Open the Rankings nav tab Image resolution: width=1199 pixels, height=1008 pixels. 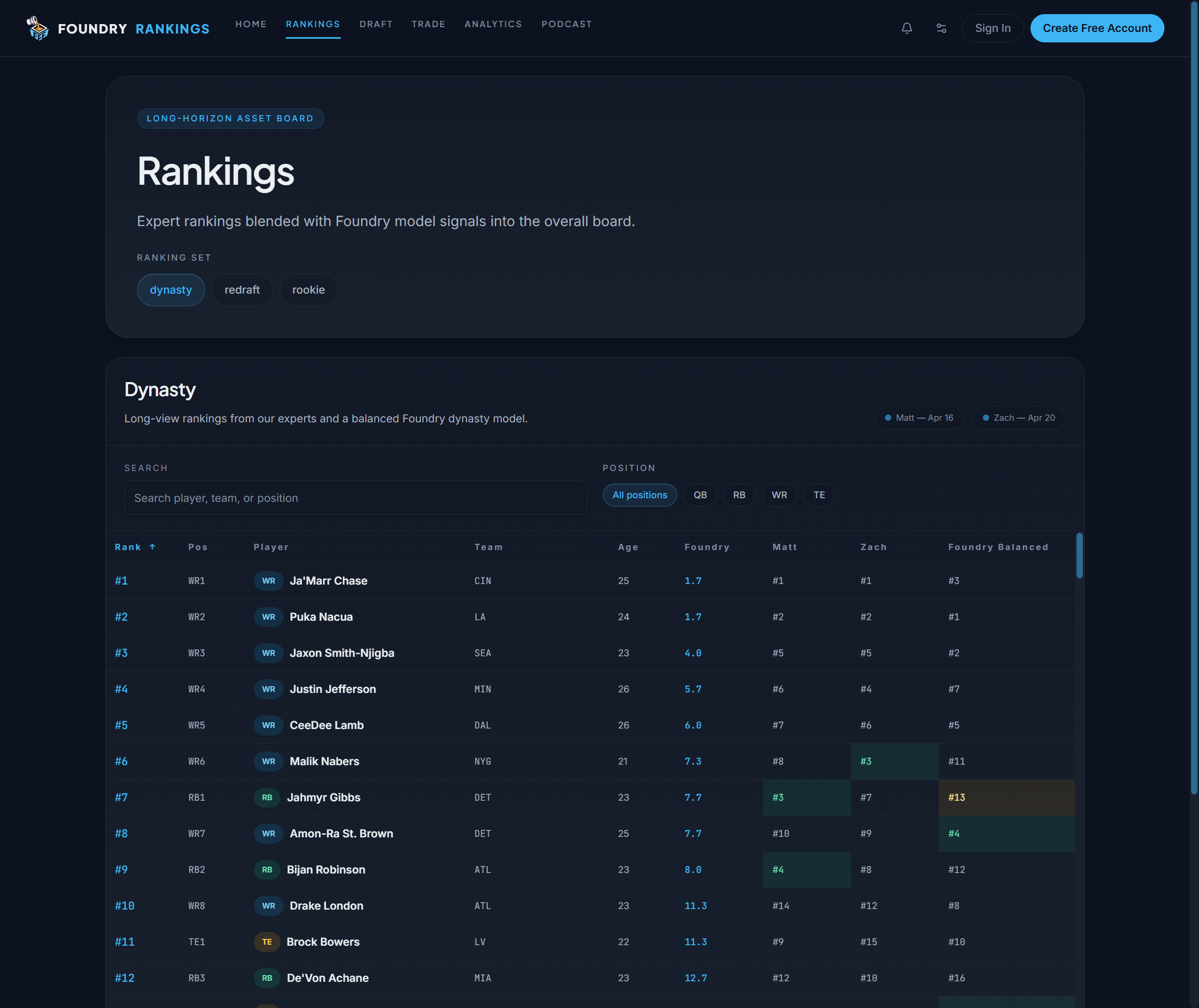tap(312, 24)
